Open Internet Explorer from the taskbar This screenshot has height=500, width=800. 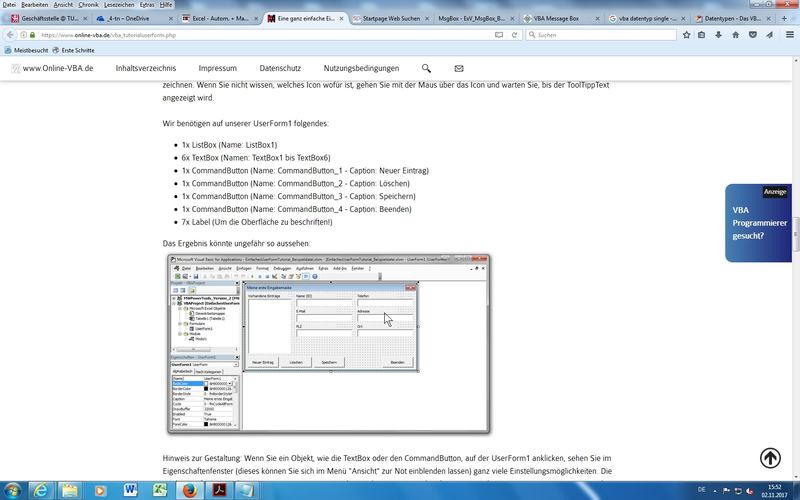tap(41, 490)
